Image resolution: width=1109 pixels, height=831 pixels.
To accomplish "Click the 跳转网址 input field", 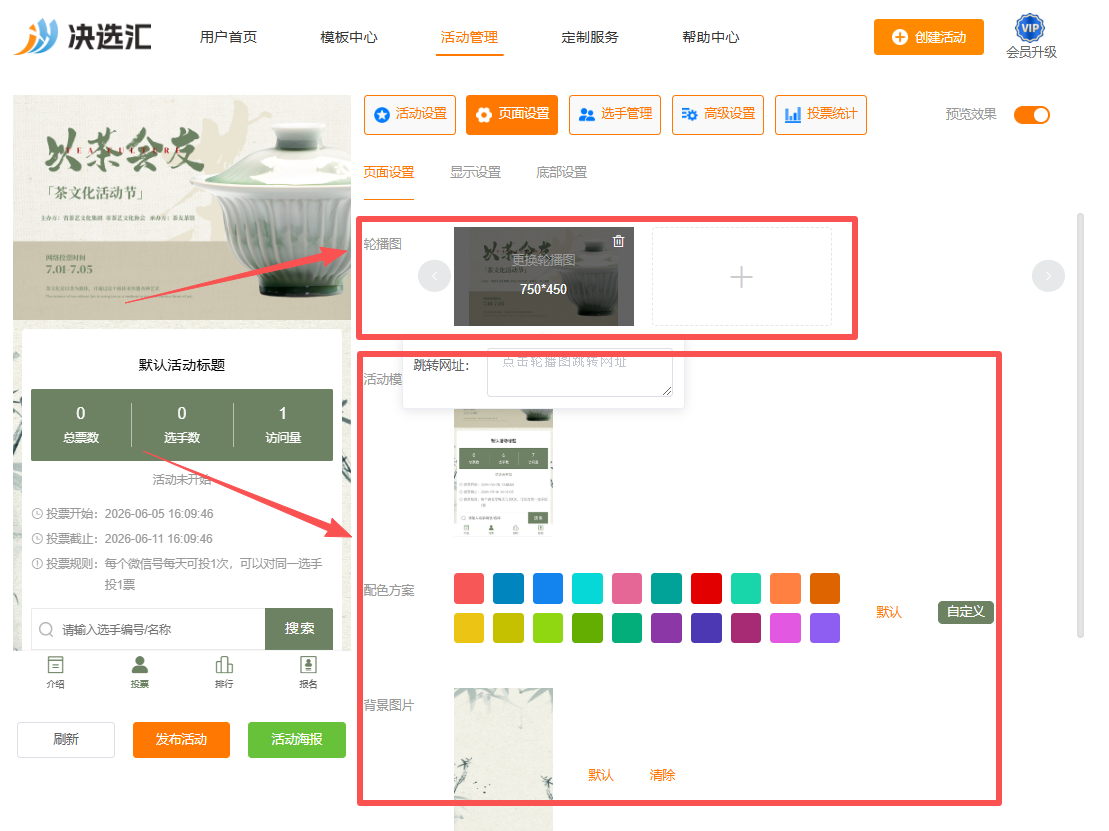I will pyautogui.click(x=580, y=371).
